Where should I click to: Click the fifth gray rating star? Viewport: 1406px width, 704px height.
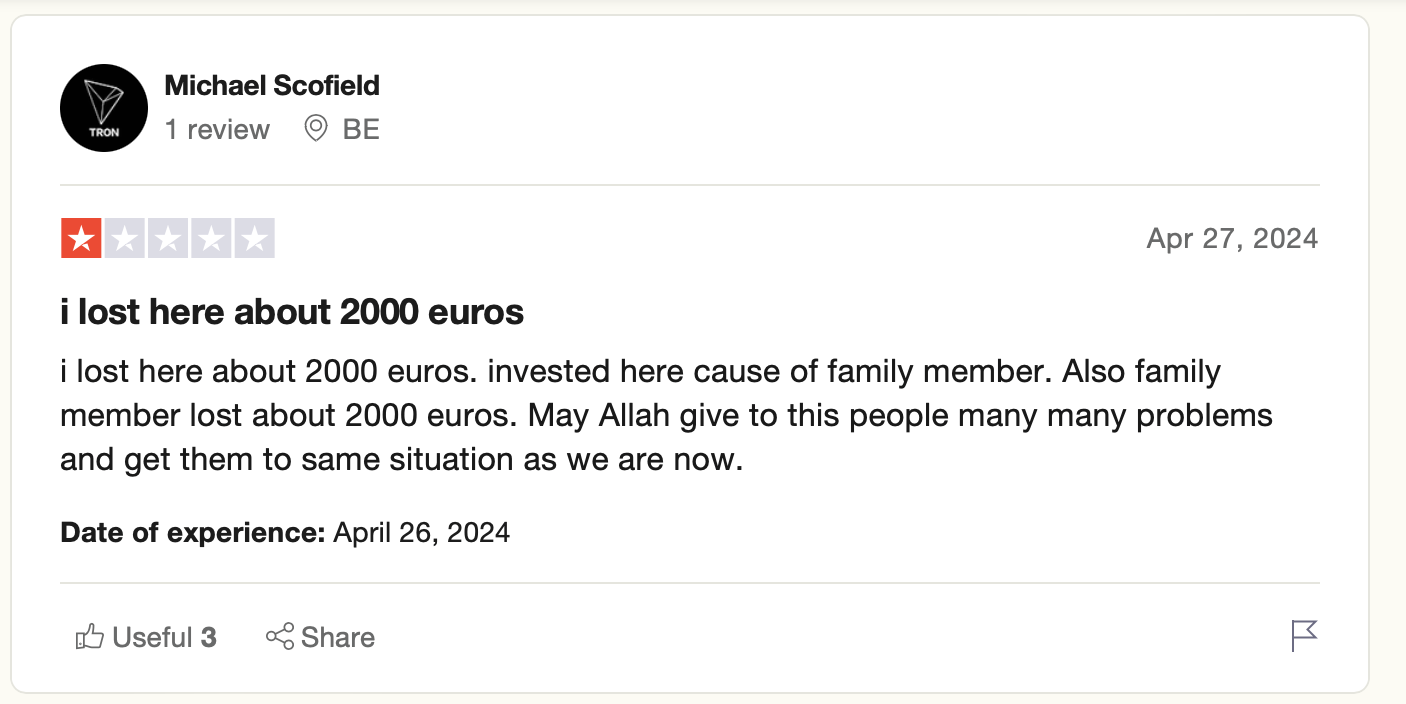pos(254,238)
